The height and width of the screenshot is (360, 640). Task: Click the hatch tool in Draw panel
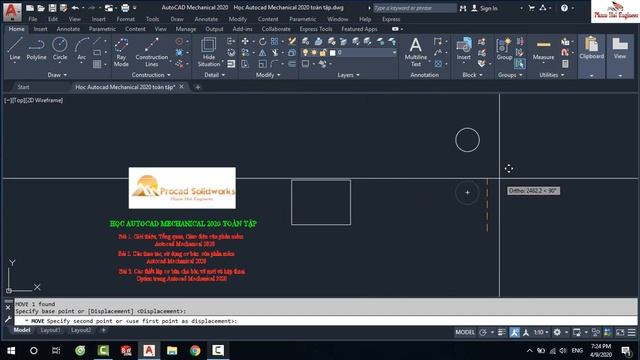97,64
